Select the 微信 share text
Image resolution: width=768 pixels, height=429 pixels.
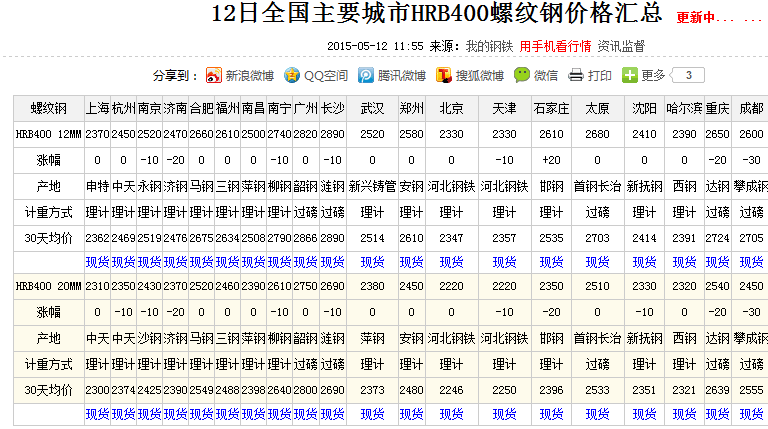point(546,75)
